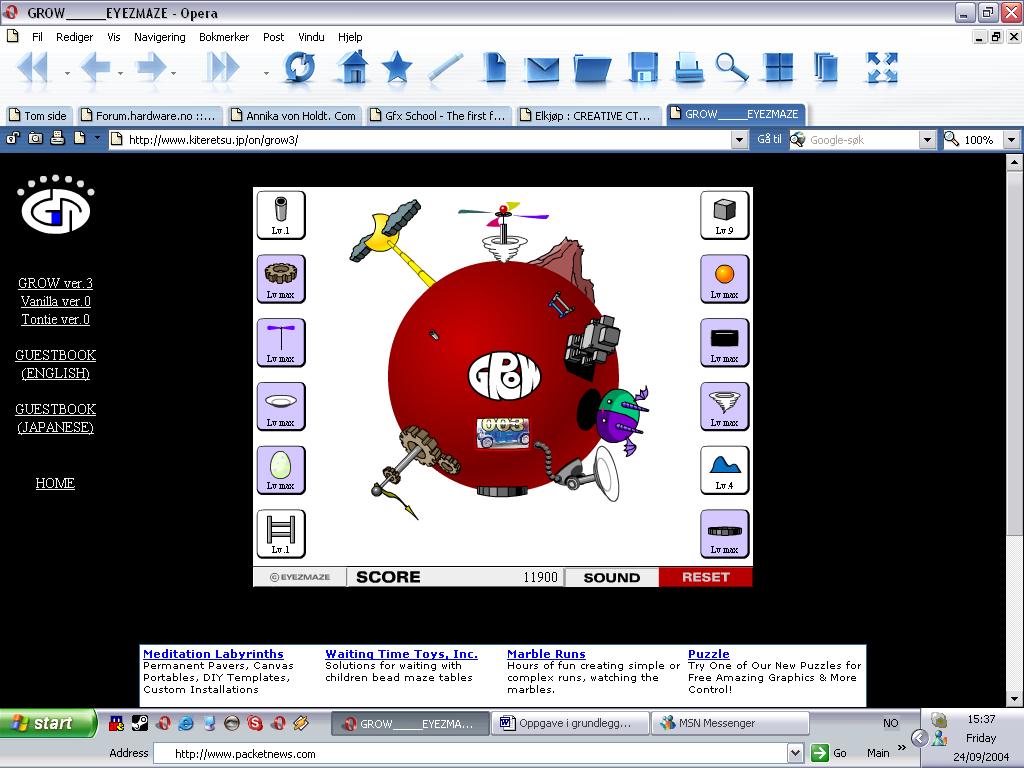Image resolution: width=1024 pixels, height=768 pixels.
Task: Open the Navigering menu
Action: click(159, 37)
